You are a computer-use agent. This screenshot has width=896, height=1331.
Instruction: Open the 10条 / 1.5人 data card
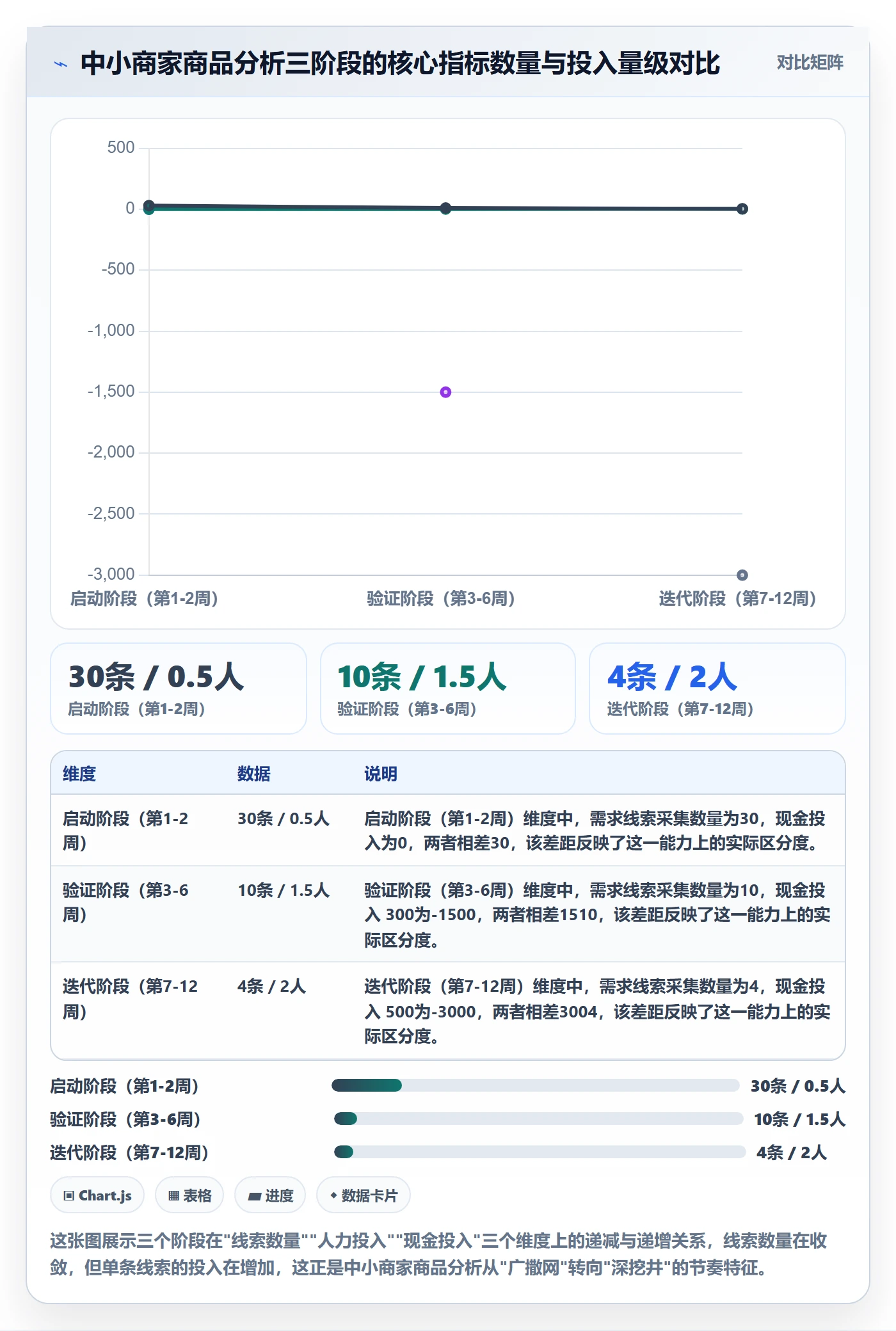(x=448, y=689)
